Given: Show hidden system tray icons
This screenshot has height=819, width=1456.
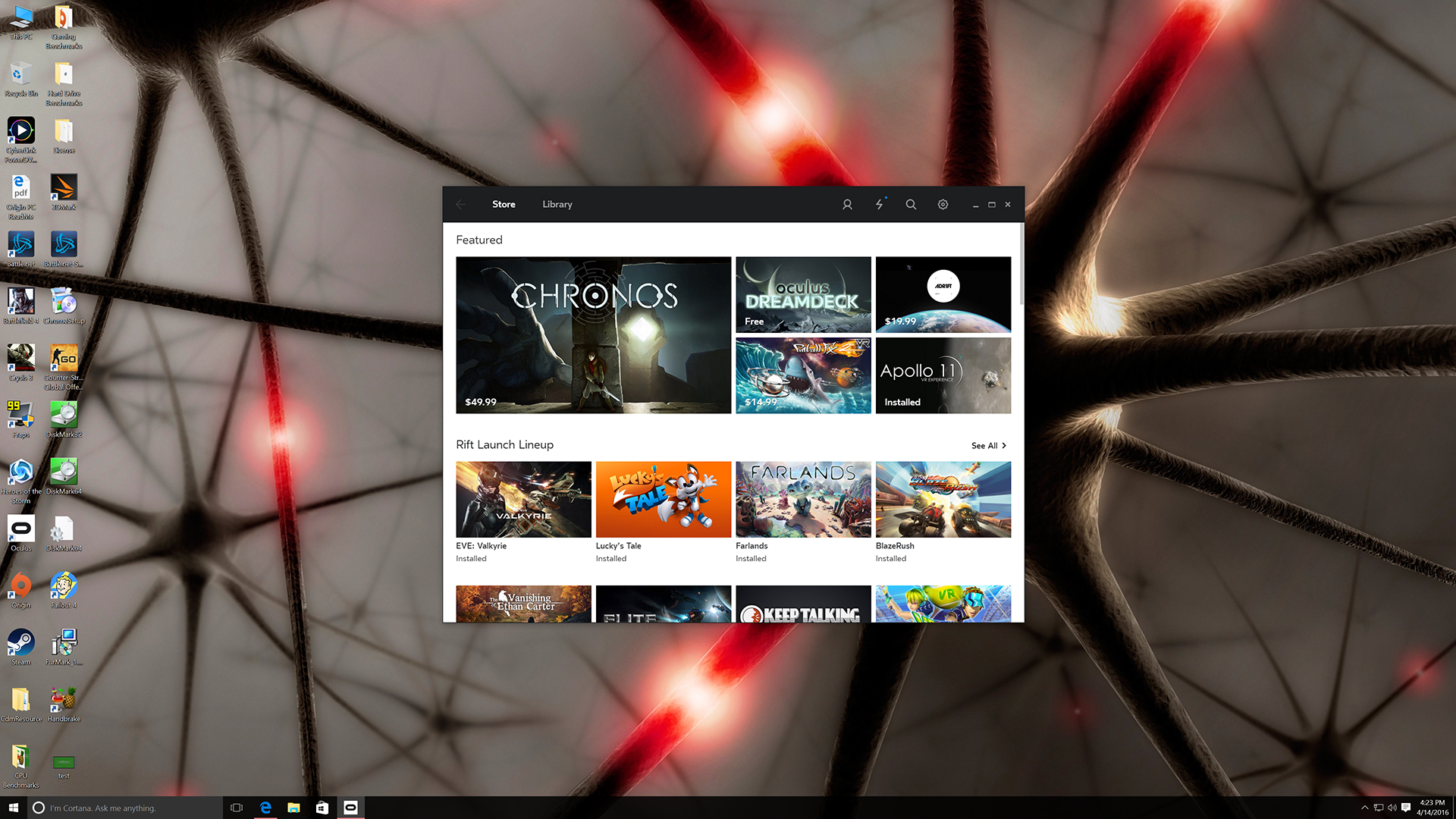Looking at the screenshot, I should pyautogui.click(x=1365, y=808).
